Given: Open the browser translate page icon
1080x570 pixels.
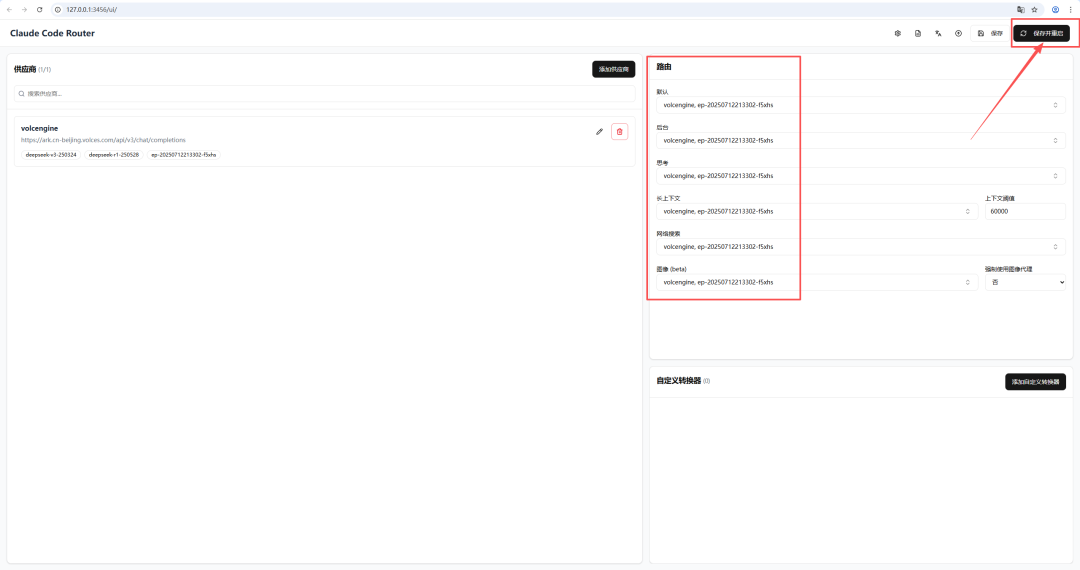Looking at the screenshot, I should [1021, 10].
